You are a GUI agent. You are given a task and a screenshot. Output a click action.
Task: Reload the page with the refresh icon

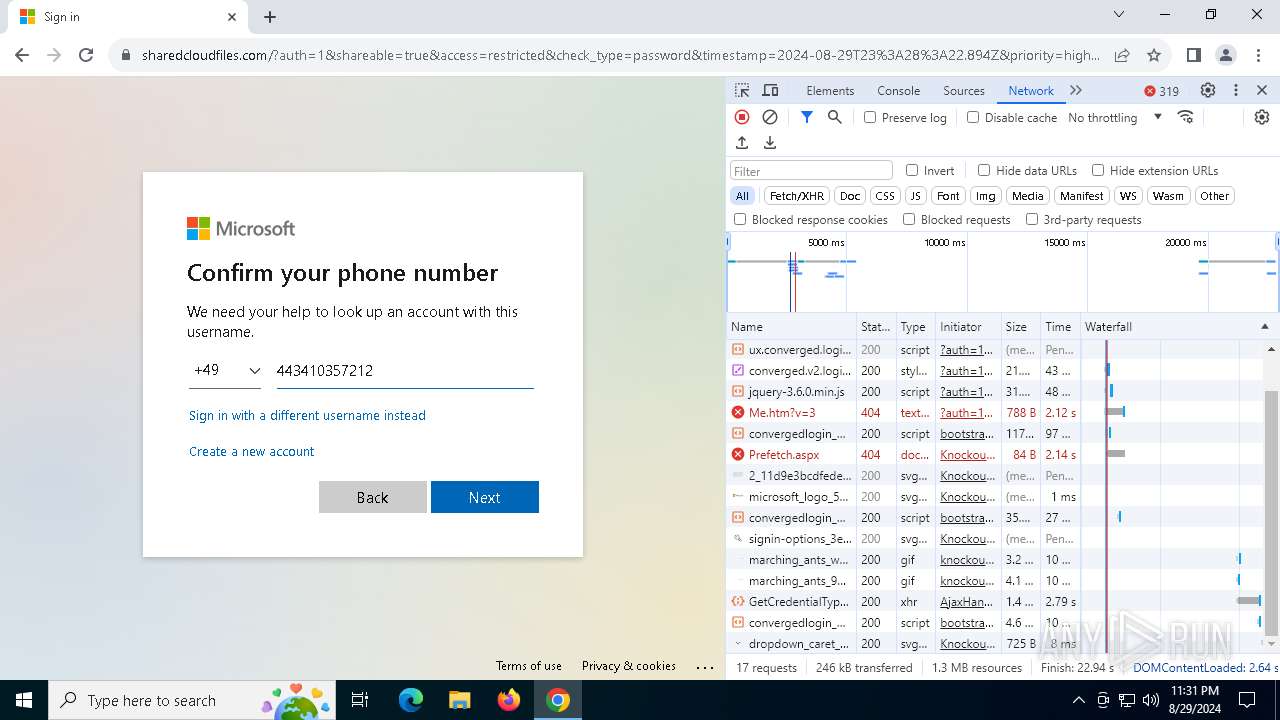[86, 56]
